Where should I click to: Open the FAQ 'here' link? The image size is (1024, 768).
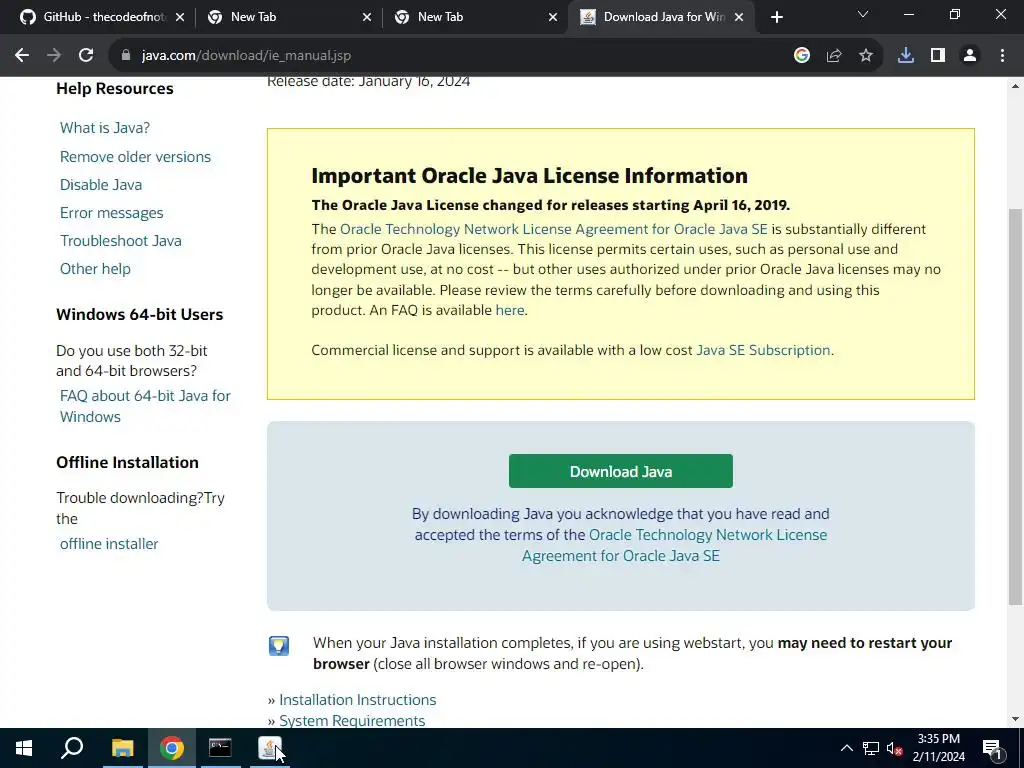click(510, 310)
